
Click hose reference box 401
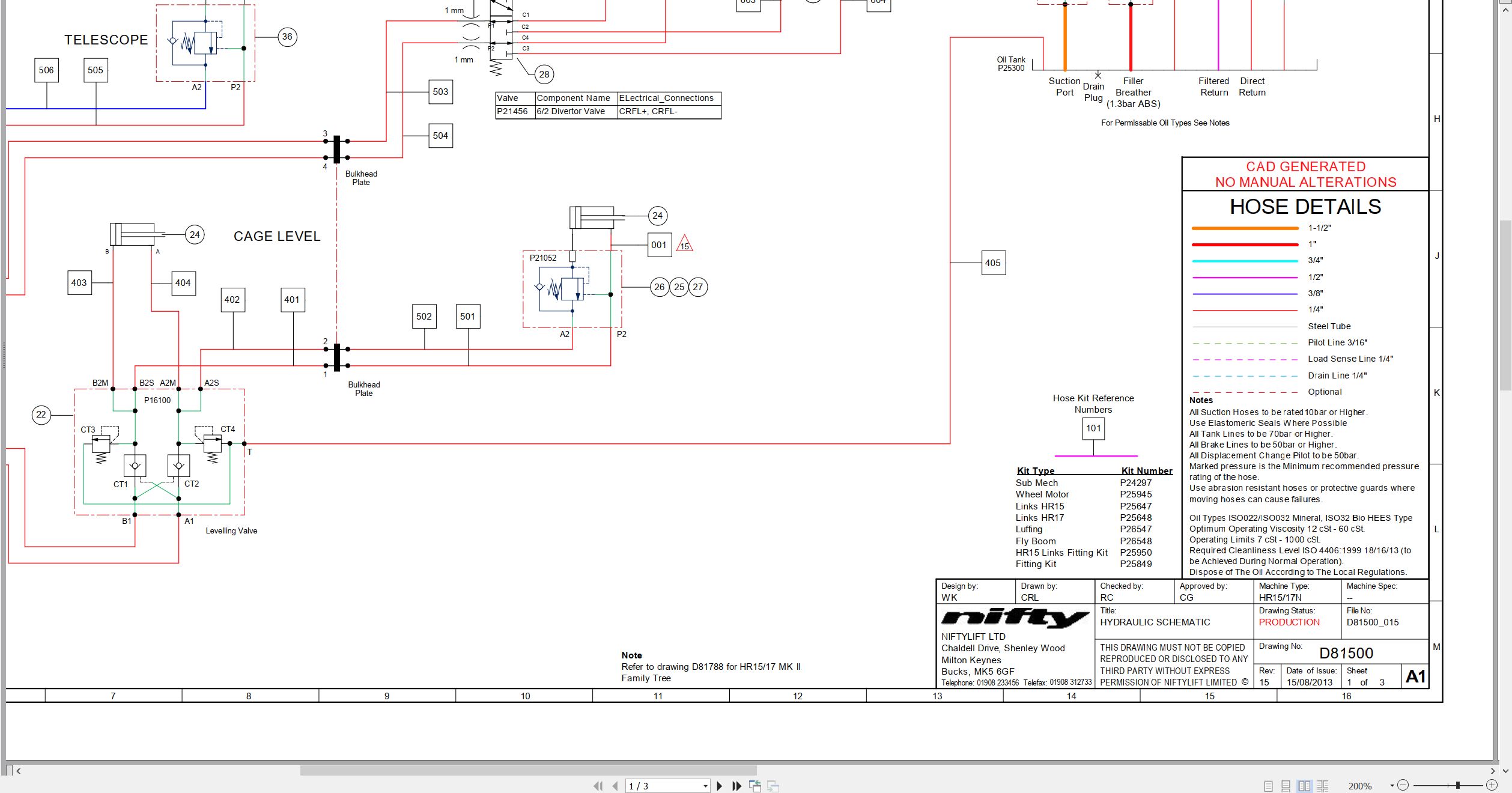pyautogui.click(x=293, y=299)
